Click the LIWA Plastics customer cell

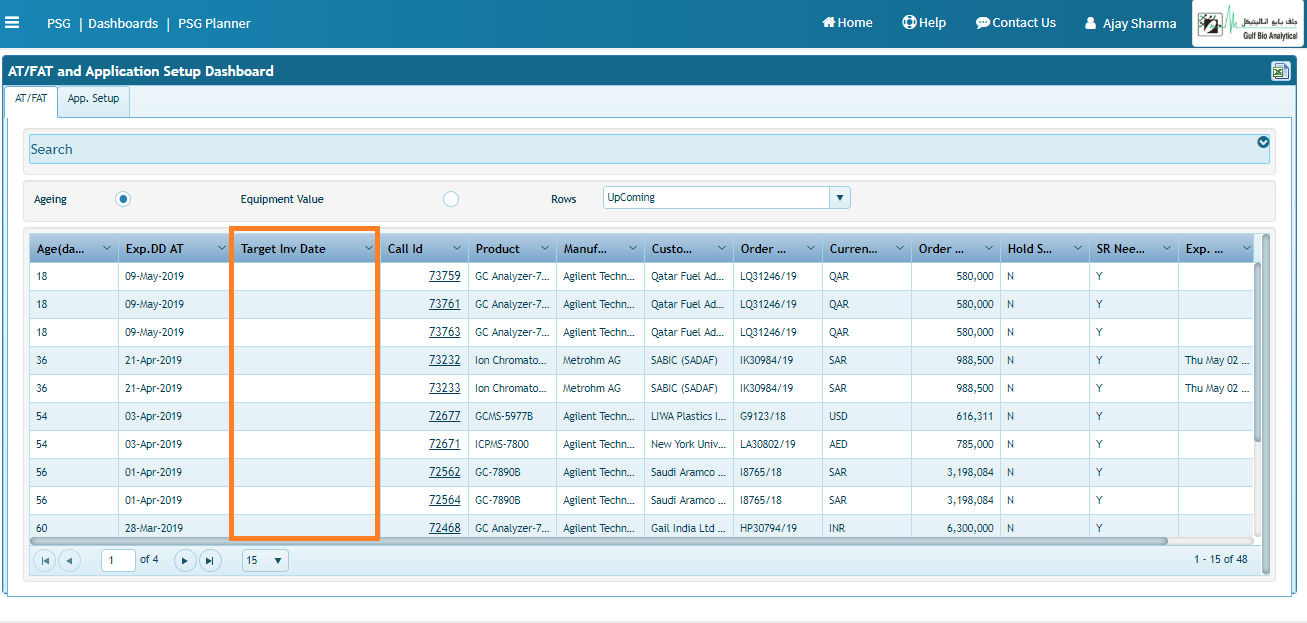click(688, 416)
